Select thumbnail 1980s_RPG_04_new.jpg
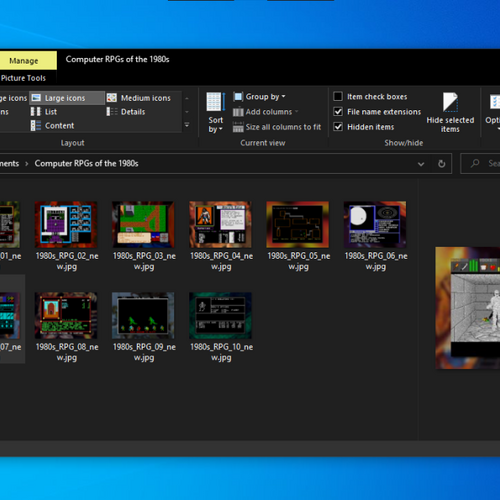500x500 pixels. tap(220, 224)
